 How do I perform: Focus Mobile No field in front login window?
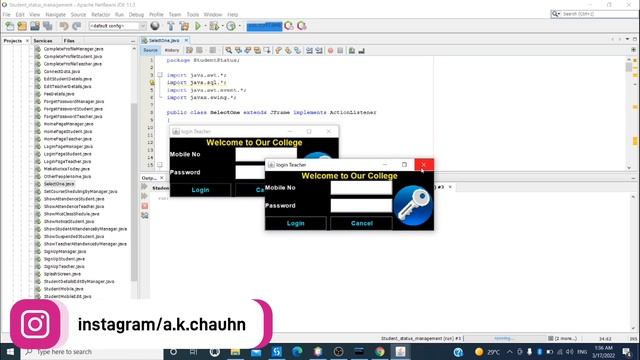(361, 188)
